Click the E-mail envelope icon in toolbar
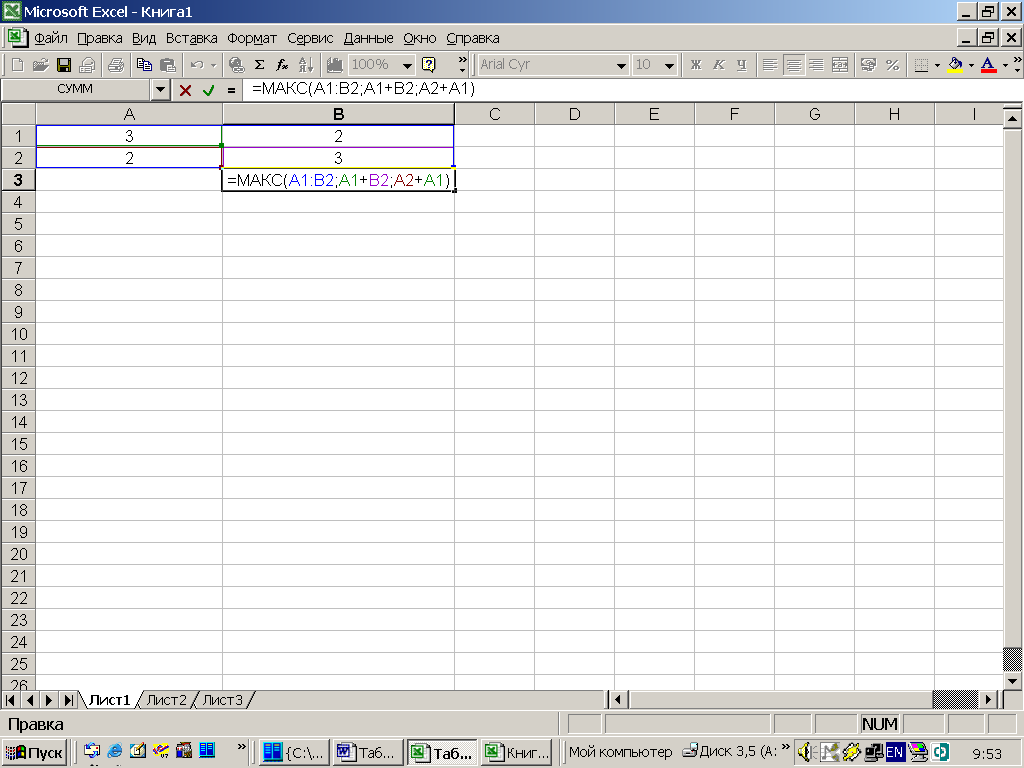 [x=88, y=65]
